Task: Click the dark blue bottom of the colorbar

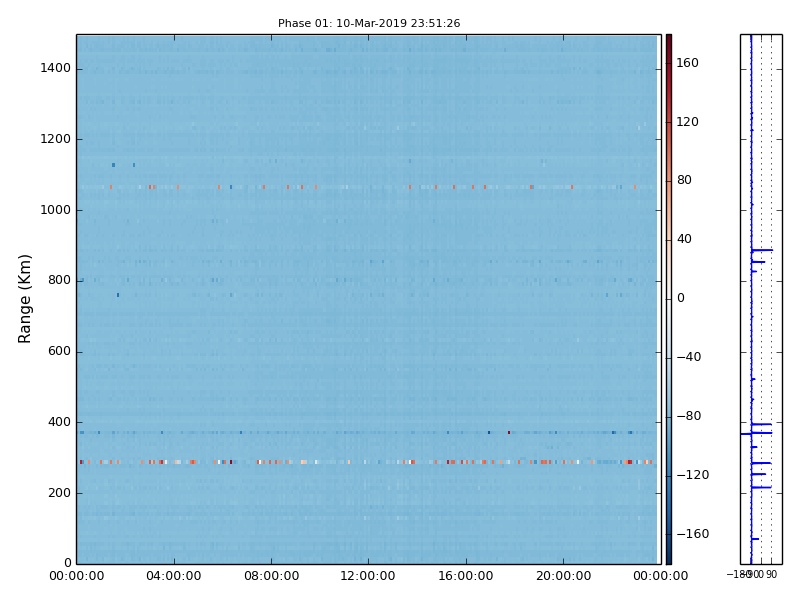Action: point(669,559)
